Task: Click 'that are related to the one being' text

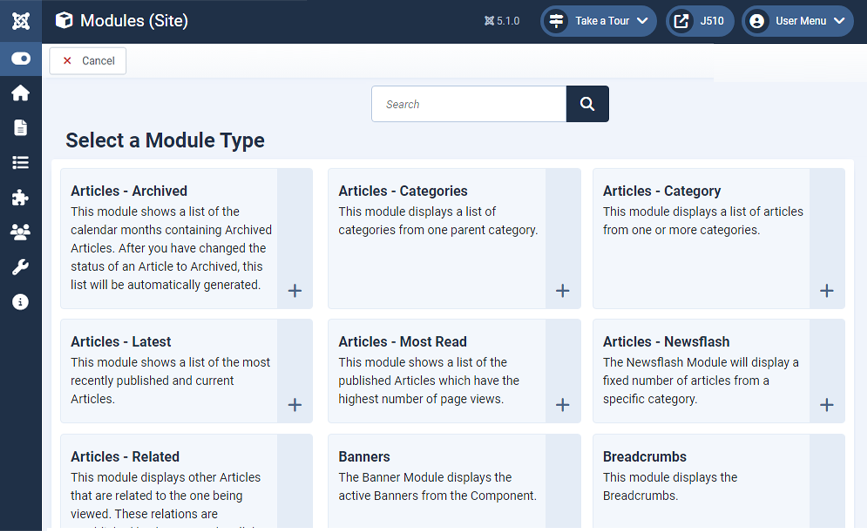Action: (156, 496)
